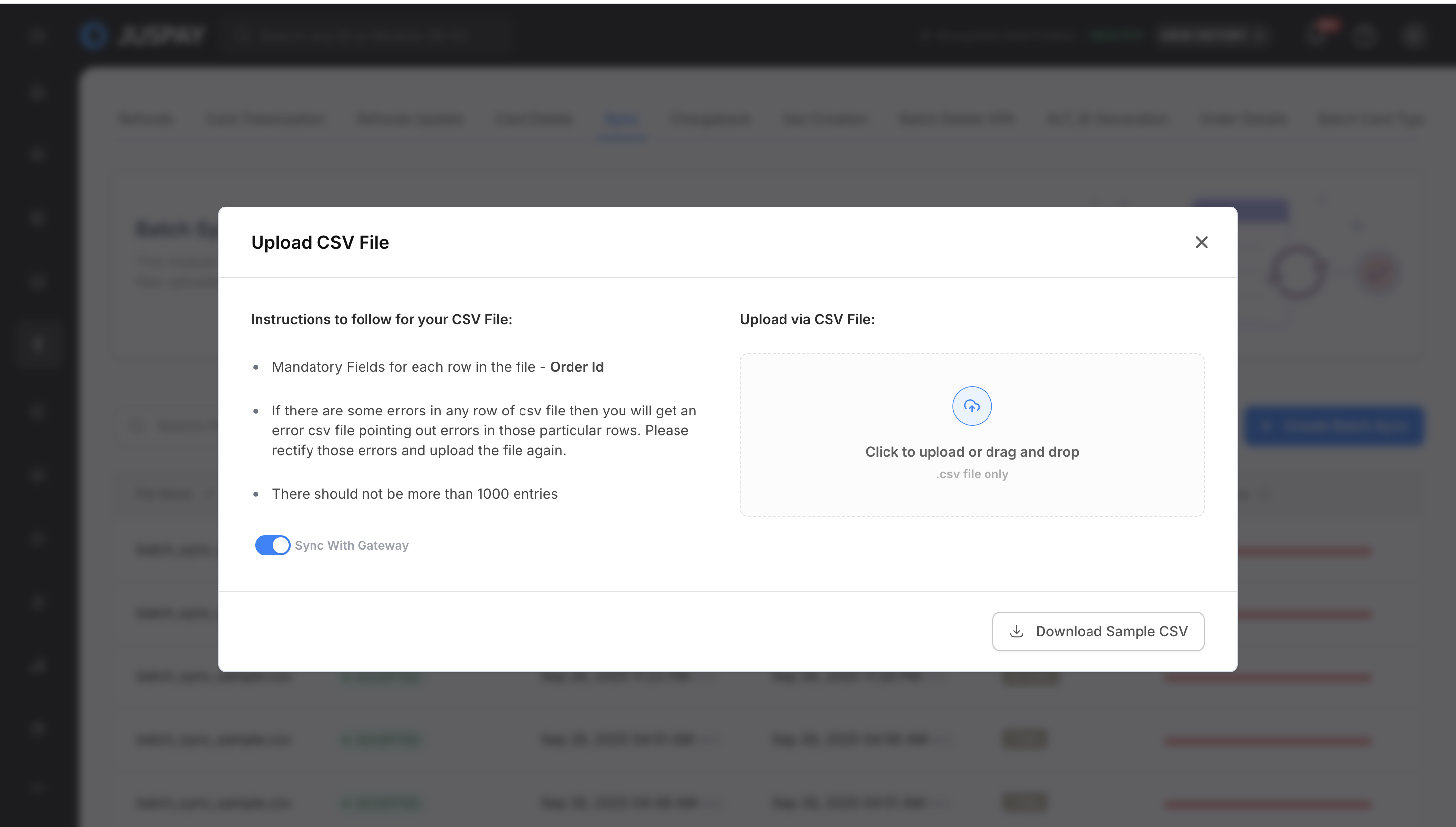1456x827 pixels.
Task: Download the sample CSV
Action: point(1097,631)
